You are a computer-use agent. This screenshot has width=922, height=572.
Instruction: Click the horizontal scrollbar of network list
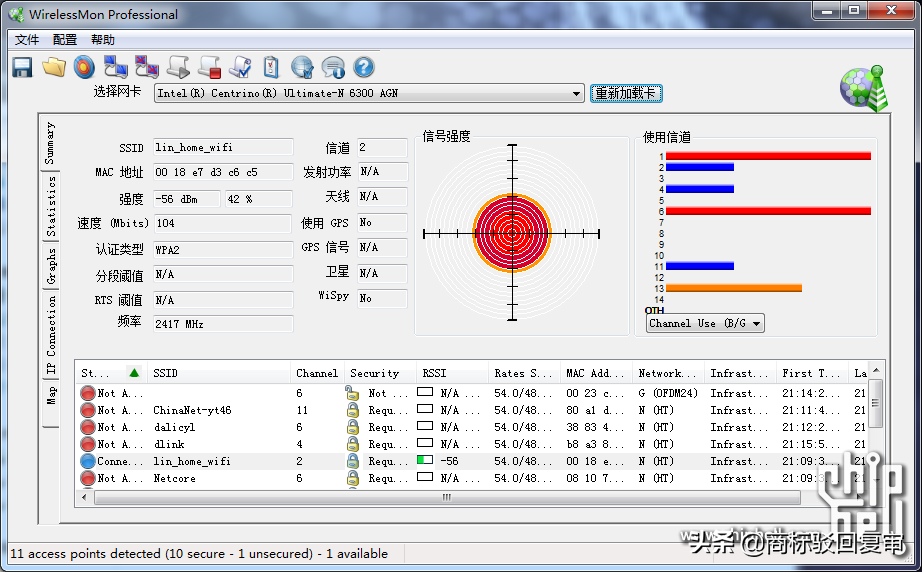click(x=447, y=497)
